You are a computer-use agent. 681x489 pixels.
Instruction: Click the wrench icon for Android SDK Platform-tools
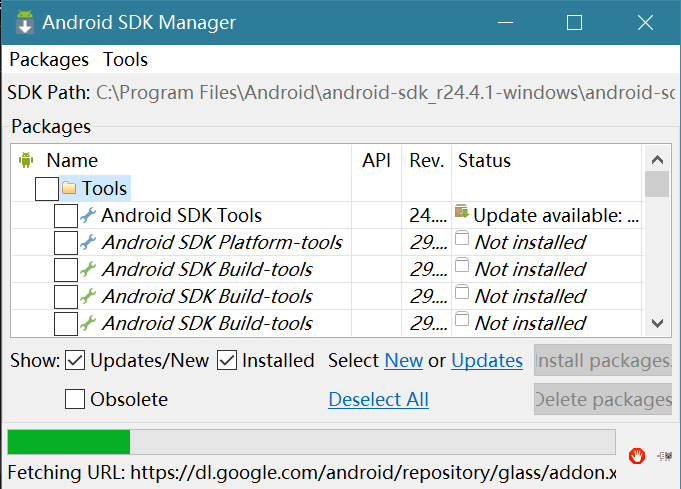click(88, 242)
